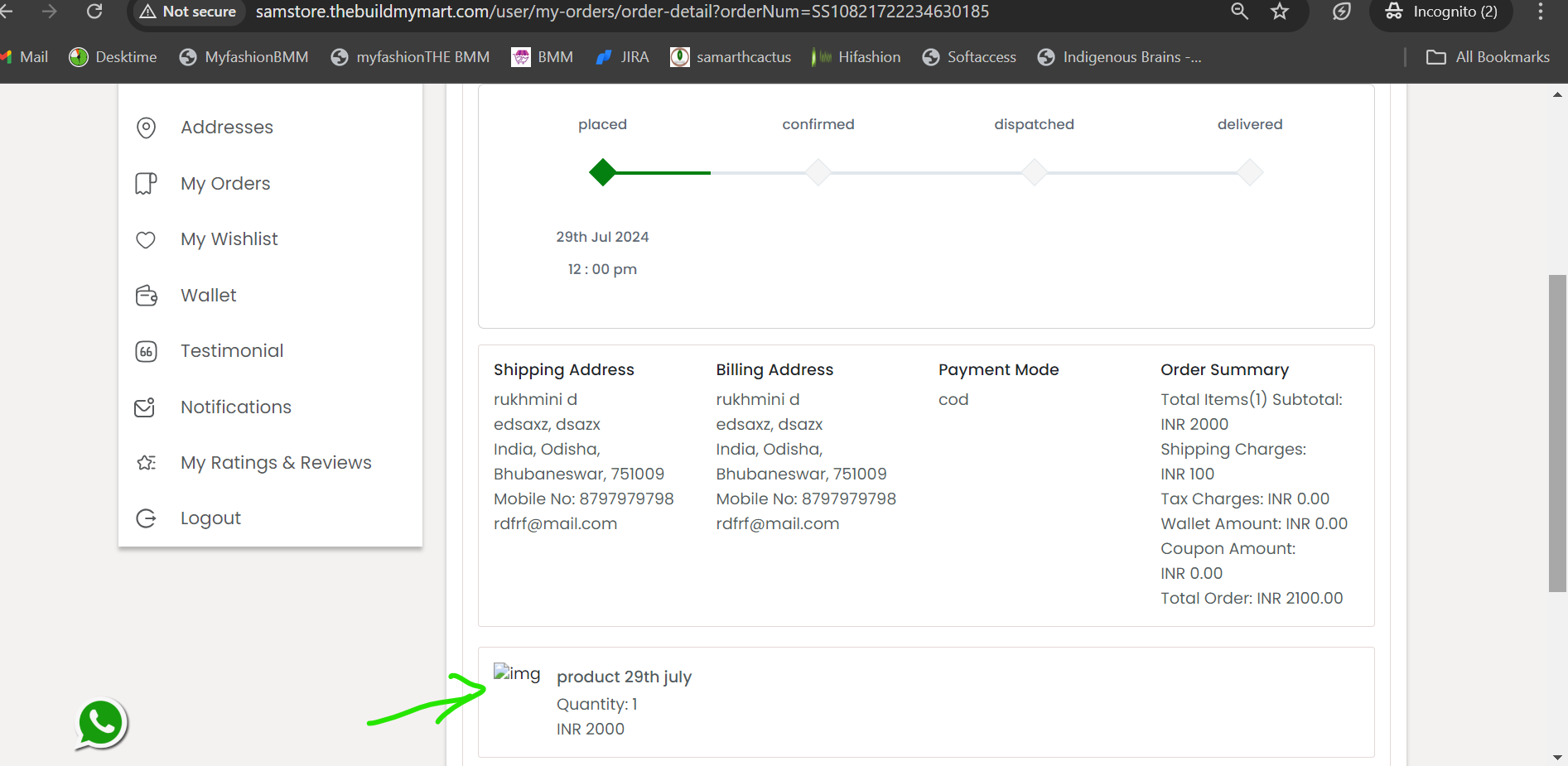This screenshot has width=1568, height=766.
Task: Click the placed green diamond marker
Action: point(603,172)
